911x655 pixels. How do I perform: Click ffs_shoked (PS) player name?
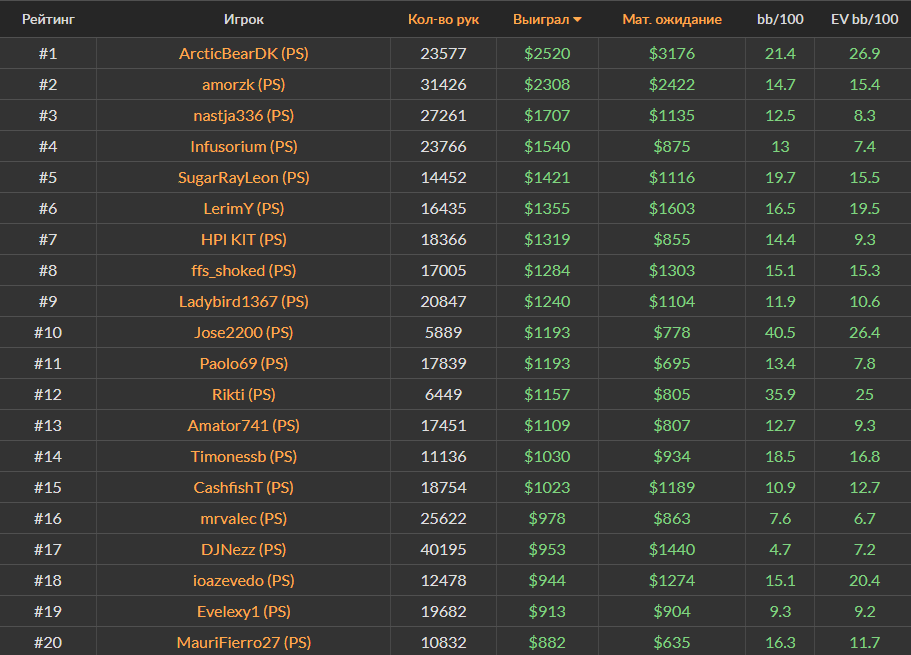point(244,270)
